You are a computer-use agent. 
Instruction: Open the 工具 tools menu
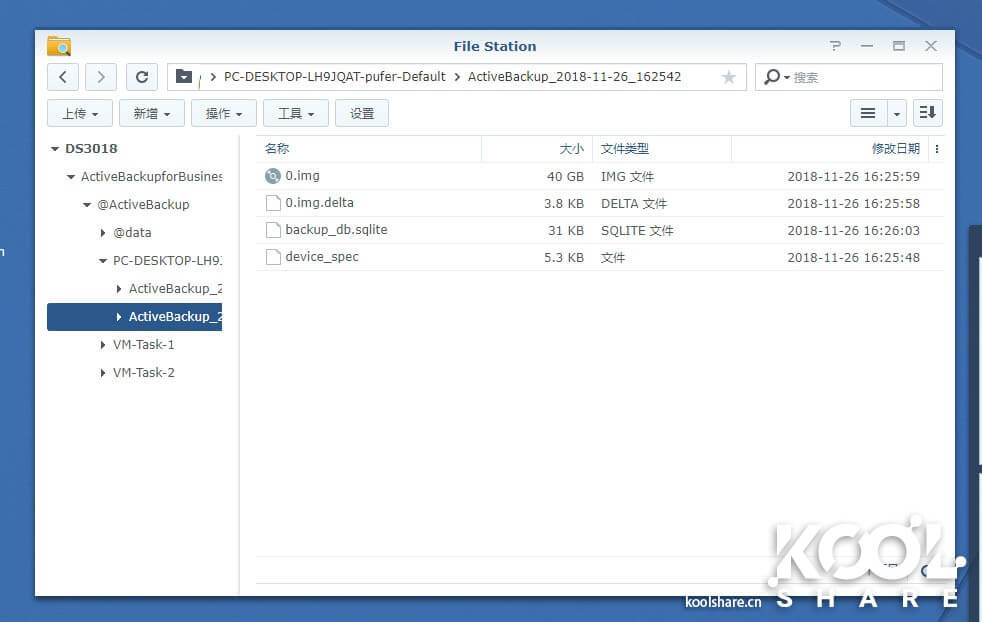(296, 113)
